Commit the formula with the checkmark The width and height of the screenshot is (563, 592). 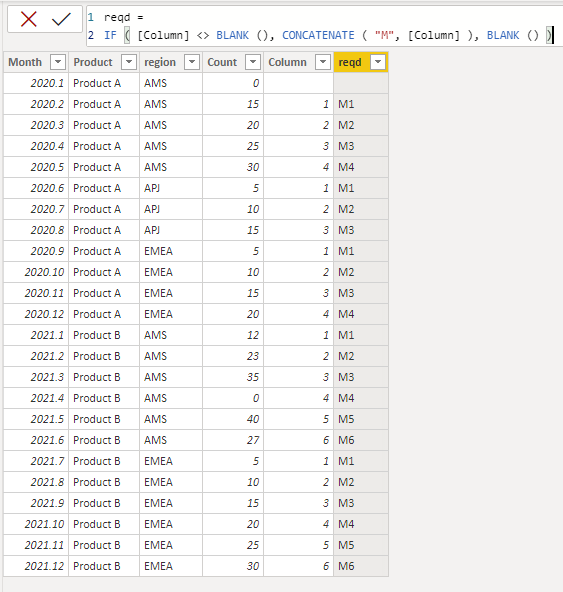click(61, 19)
